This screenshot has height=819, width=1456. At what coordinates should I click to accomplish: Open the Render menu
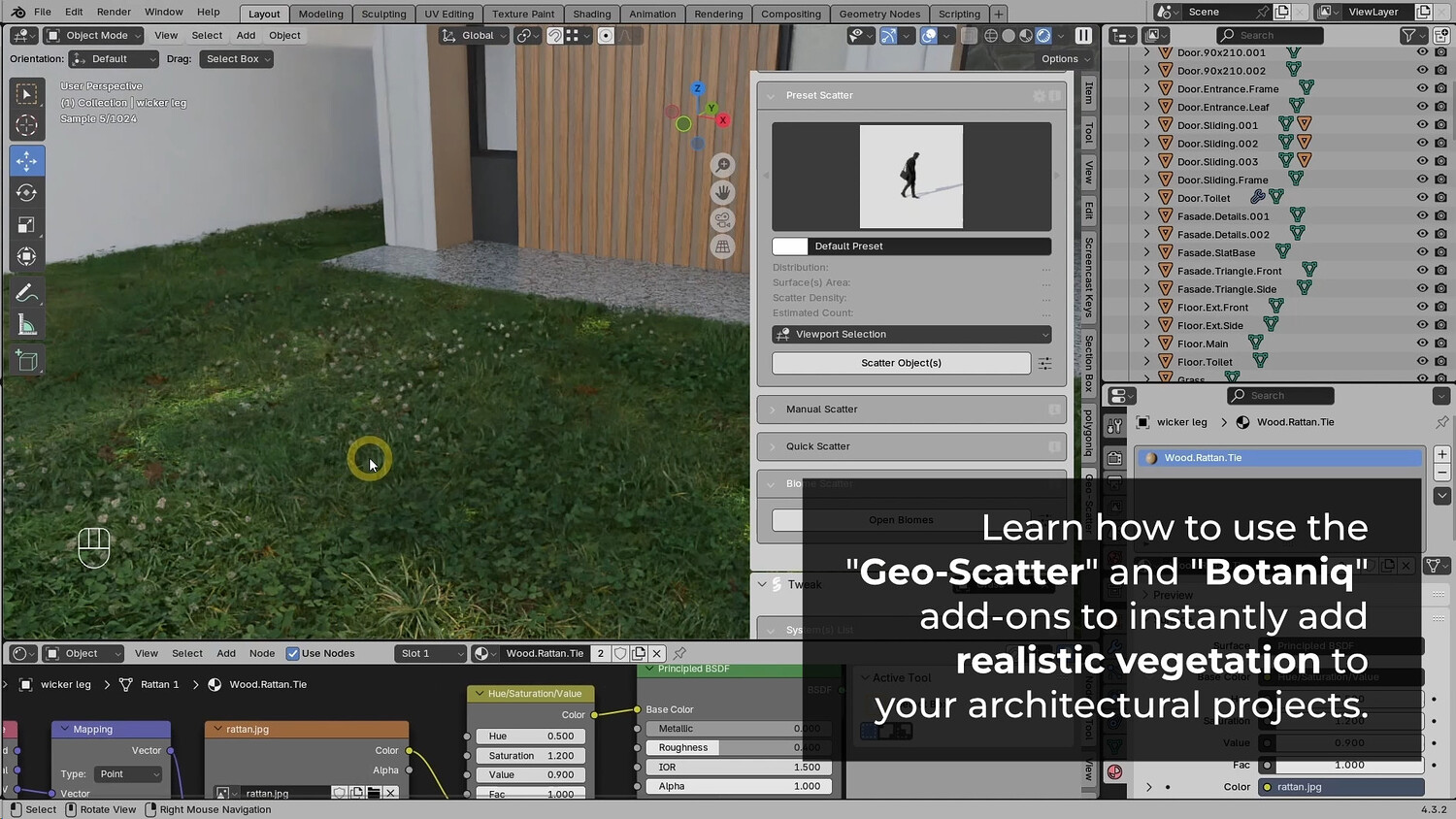pos(114,13)
